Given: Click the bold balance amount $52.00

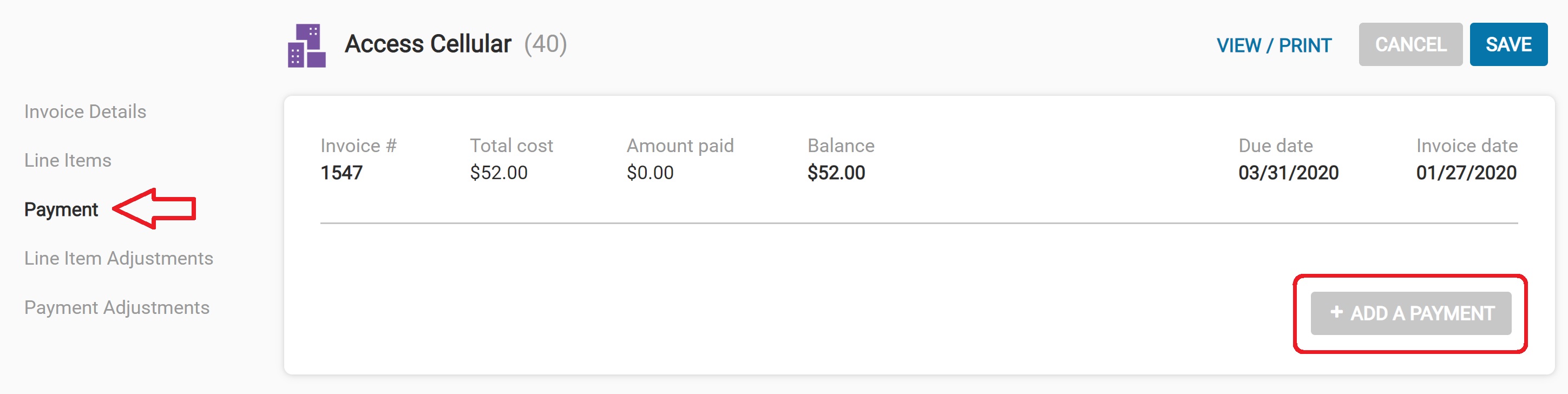Looking at the screenshot, I should [836, 173].
